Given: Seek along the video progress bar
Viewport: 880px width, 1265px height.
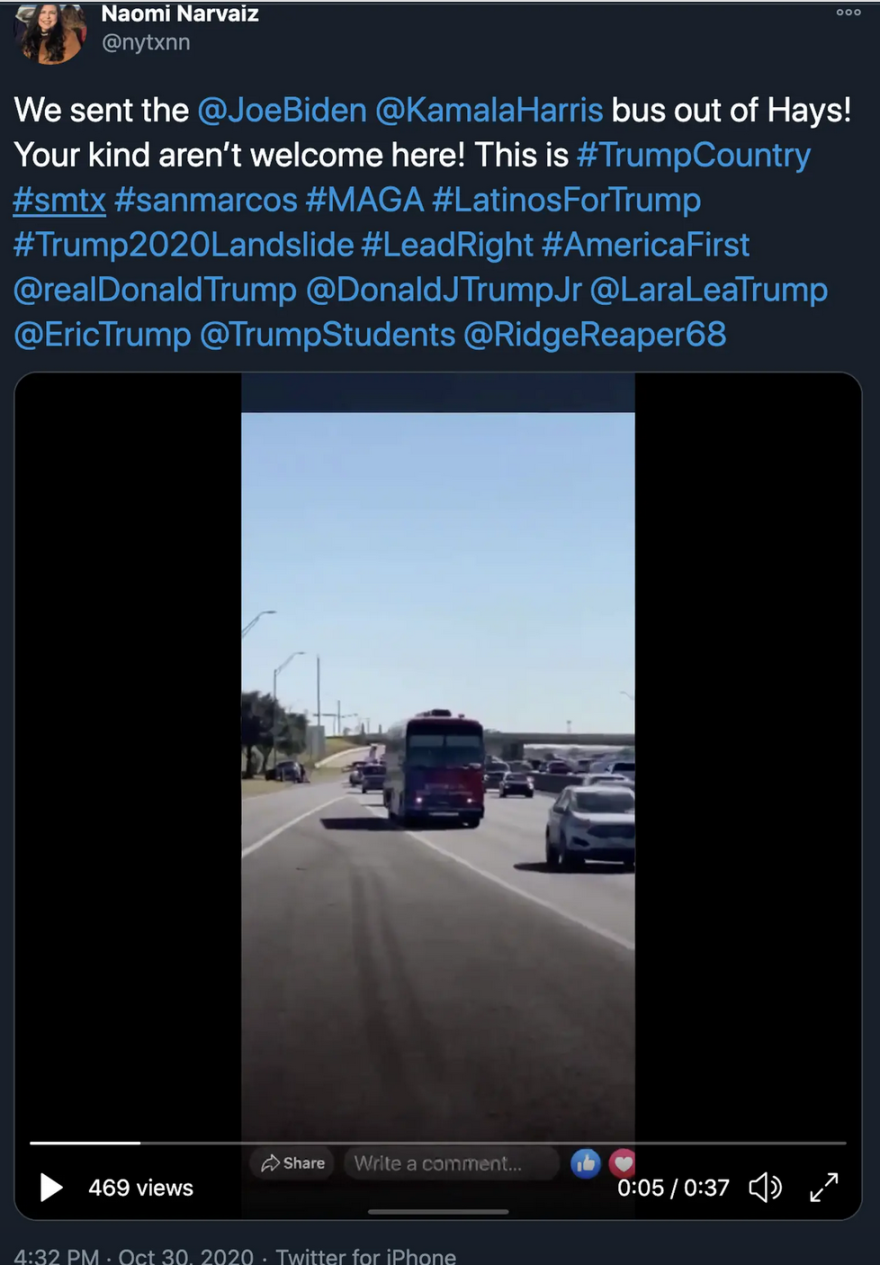Looking at the screenshot, I should 438,1142.
